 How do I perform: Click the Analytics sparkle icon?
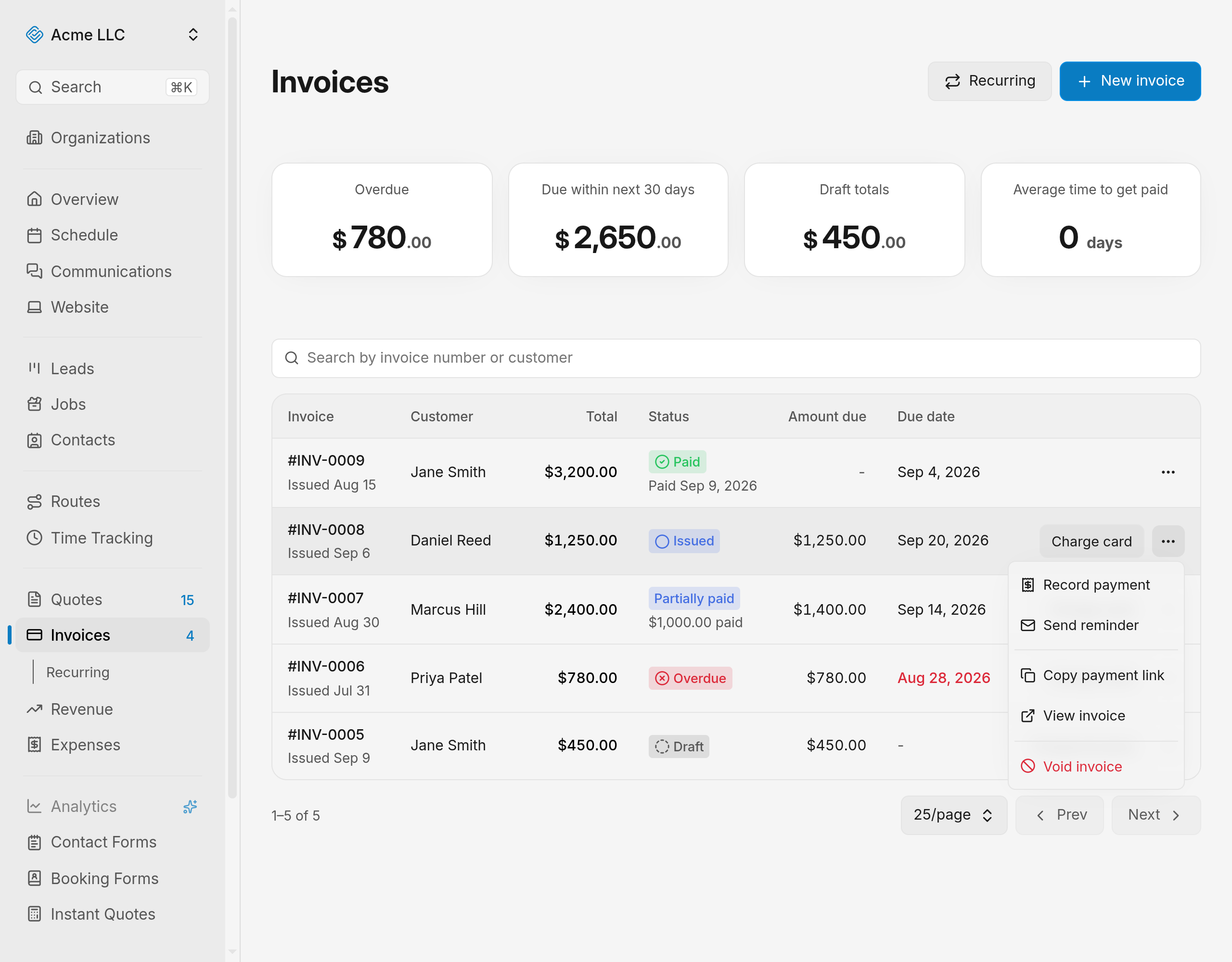click(x=190, y=806)
